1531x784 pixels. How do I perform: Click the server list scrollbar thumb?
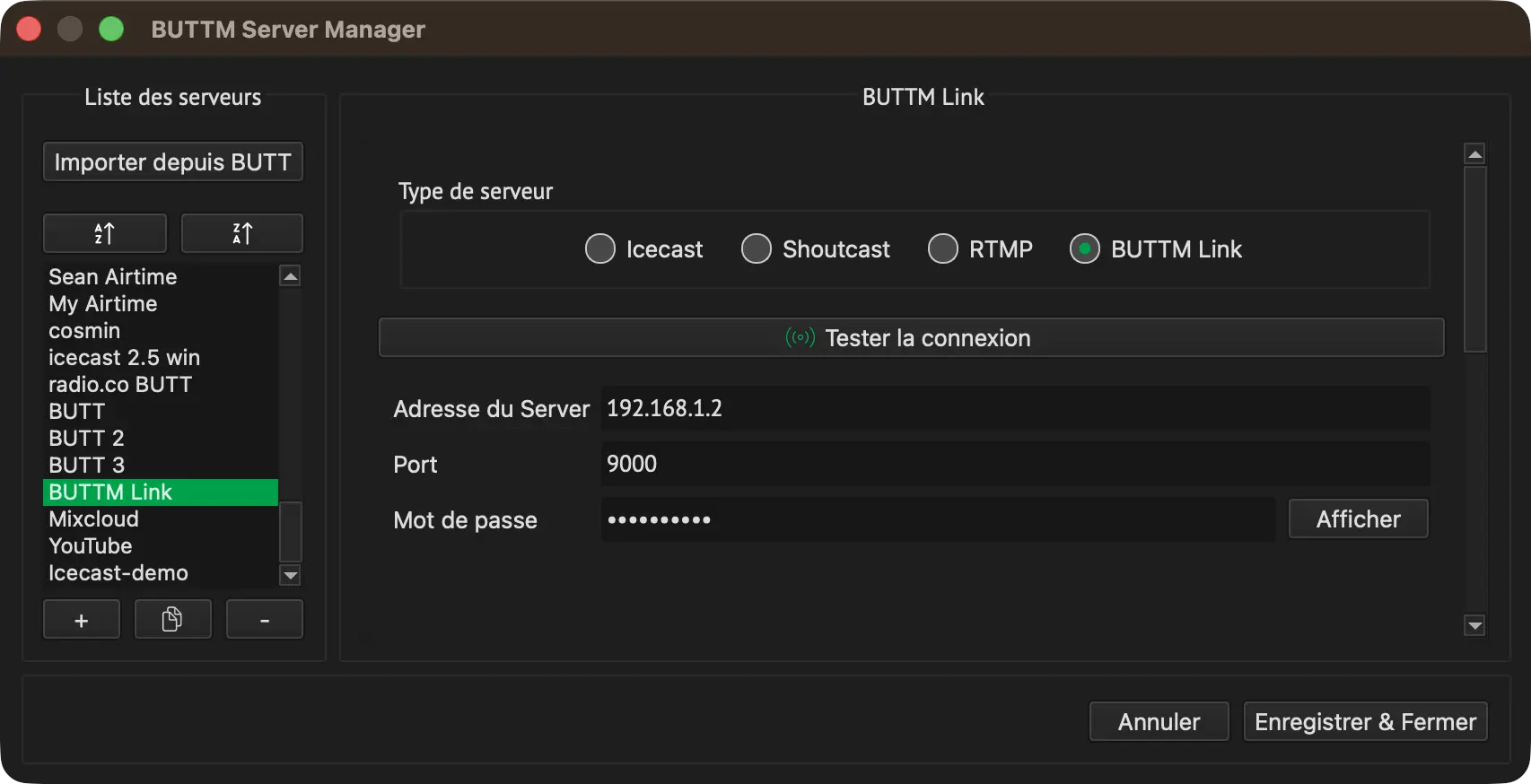290,532
